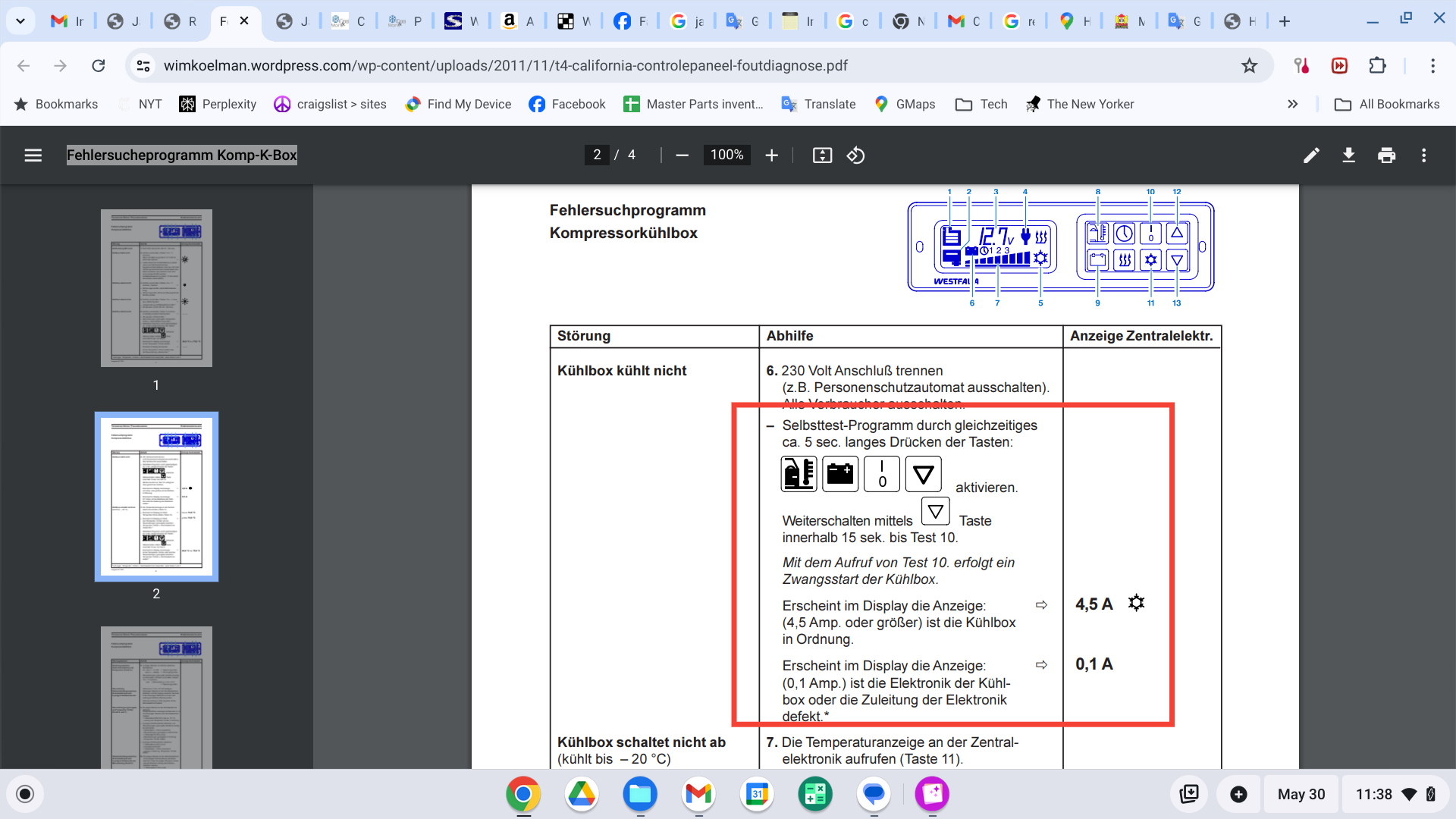Open the Chrome browser menu
The image size is (1456, 819).
point(1433,66)
